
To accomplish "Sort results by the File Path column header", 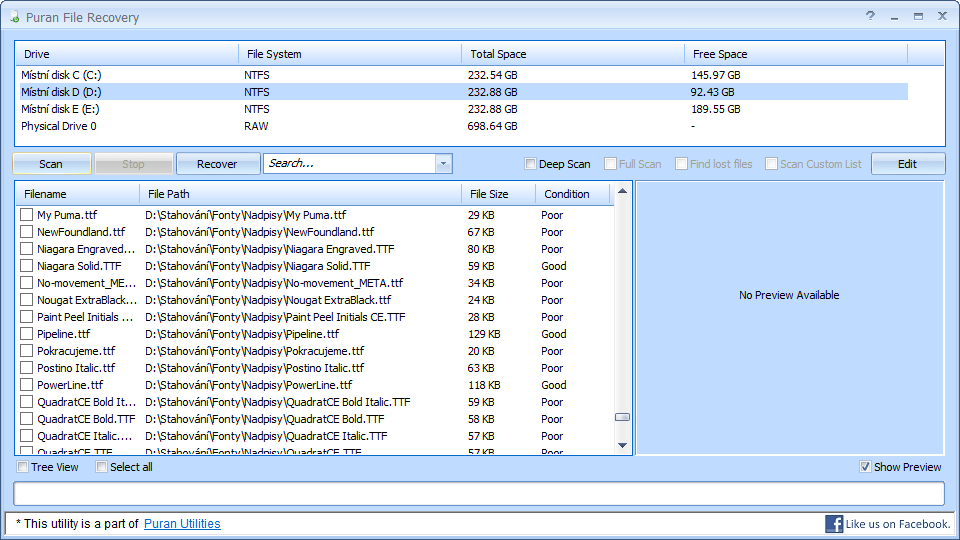I will tap(300, 194).
